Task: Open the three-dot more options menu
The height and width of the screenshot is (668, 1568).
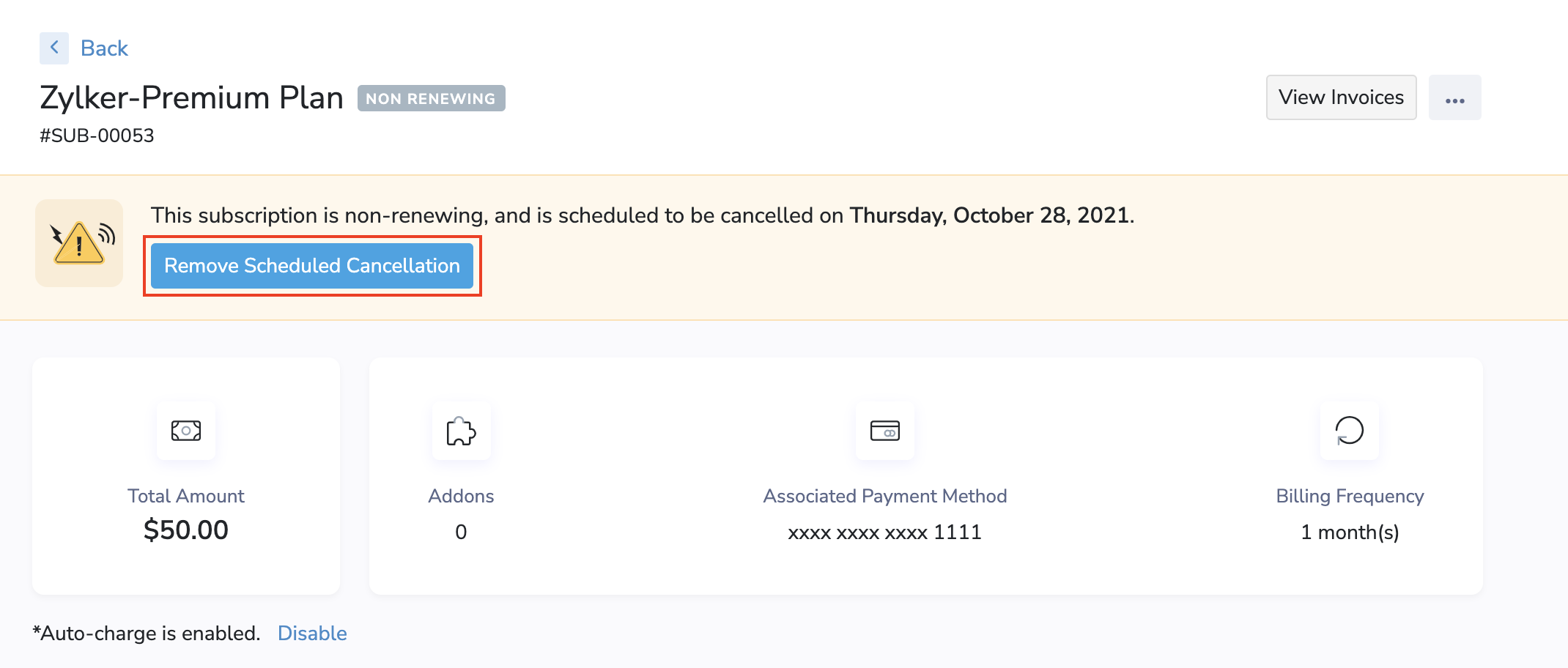Action: pyautogui.click(x=1454, y=98)
